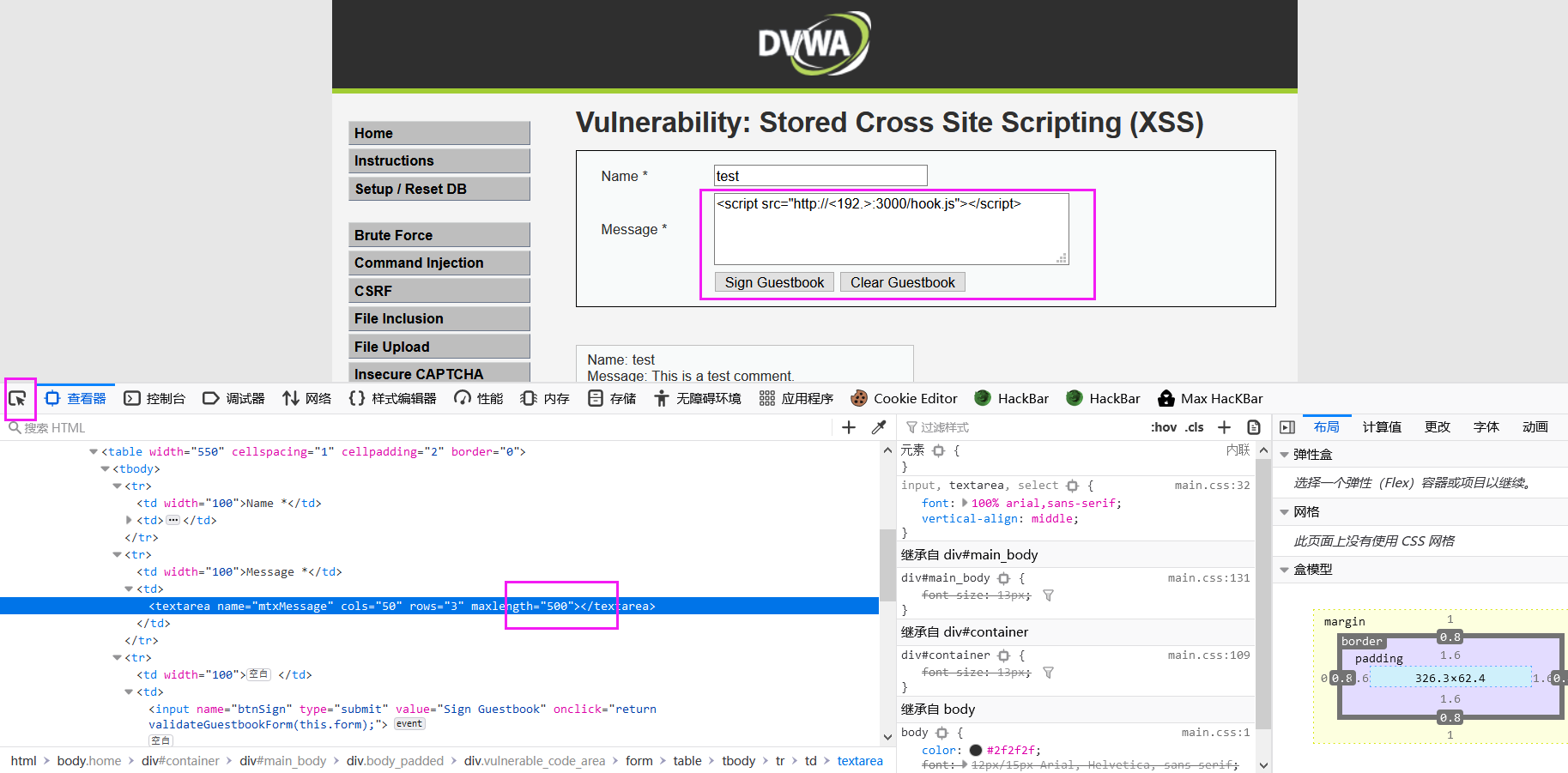Add a new CSS rule plus icon
Image resolution: width=1568 pixels, height=773 pixels.
pyautogui.click(x=1225, y=427)
